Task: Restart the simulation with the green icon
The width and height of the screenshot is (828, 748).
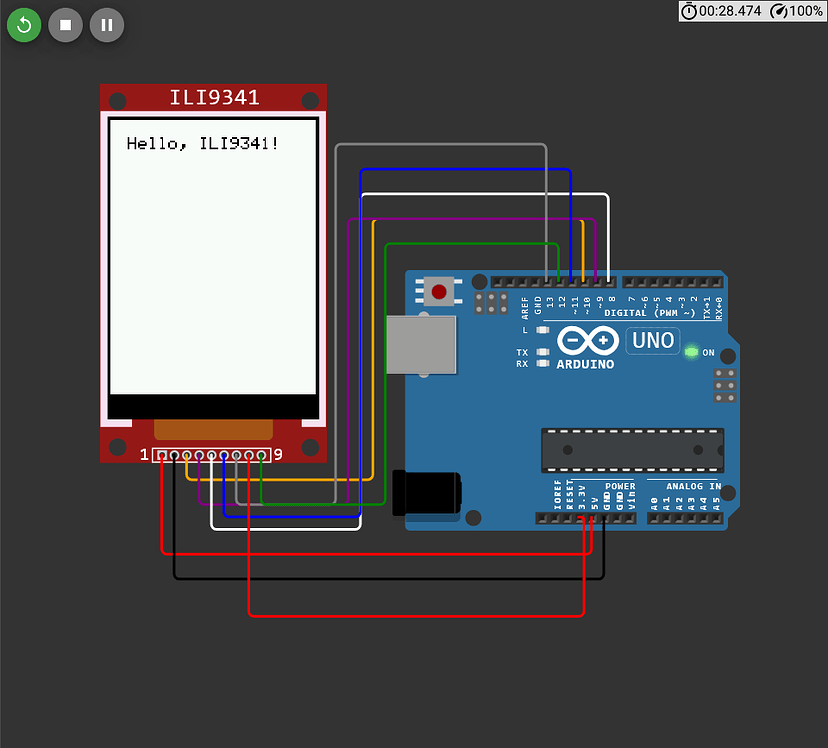Action: pyautogui.click(x=24, y=25)
